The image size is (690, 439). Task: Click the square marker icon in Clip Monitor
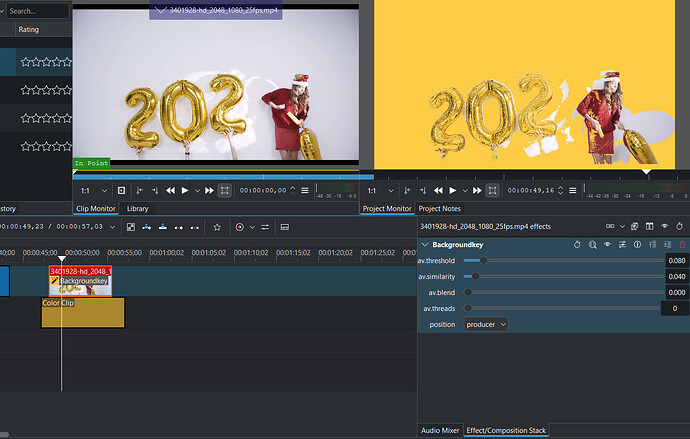(121, 190)
